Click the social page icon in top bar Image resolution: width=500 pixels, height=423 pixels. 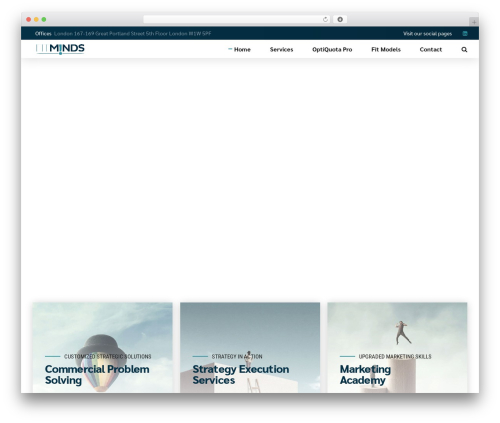click(x=465, y=33)
